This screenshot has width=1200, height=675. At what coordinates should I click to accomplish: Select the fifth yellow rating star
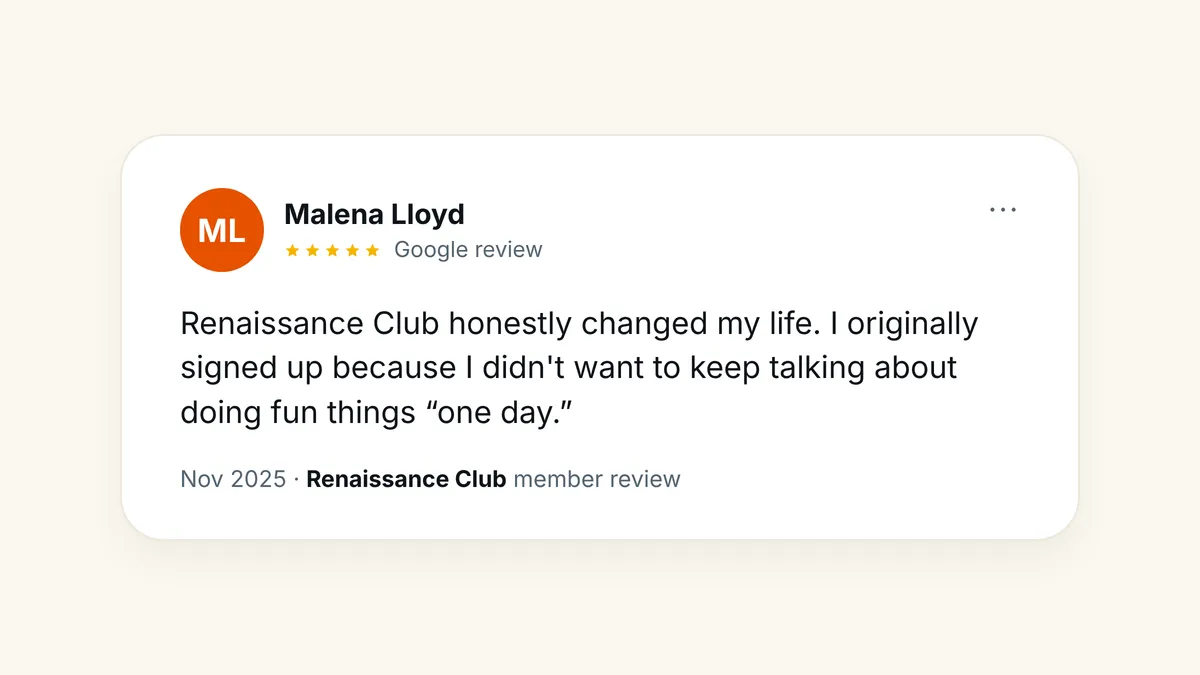[x=373, y=250]
